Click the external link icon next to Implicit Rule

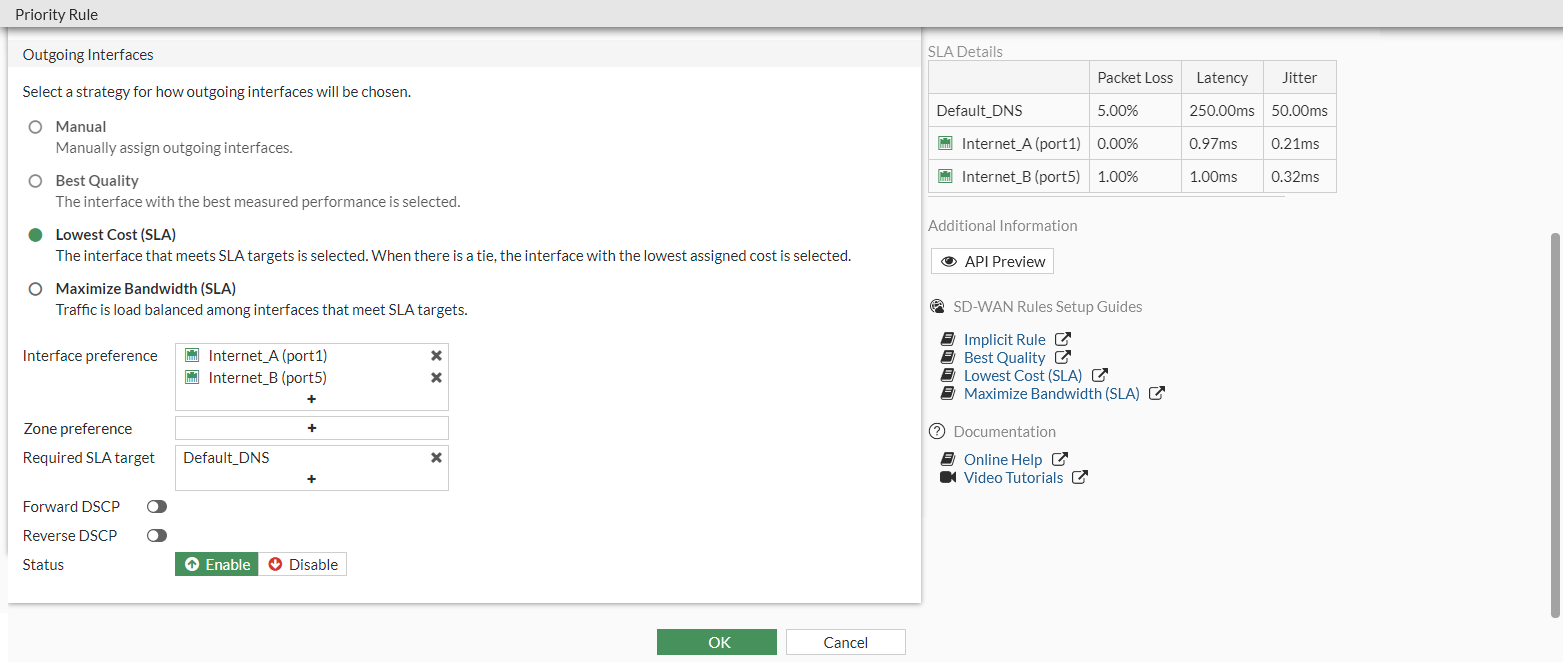(1063, 340)
